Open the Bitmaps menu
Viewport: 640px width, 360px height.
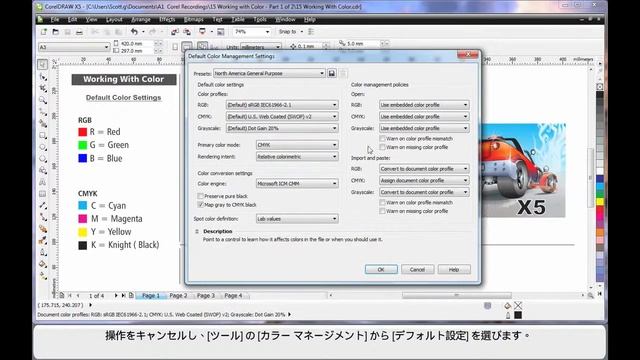[x=193, y=19]
